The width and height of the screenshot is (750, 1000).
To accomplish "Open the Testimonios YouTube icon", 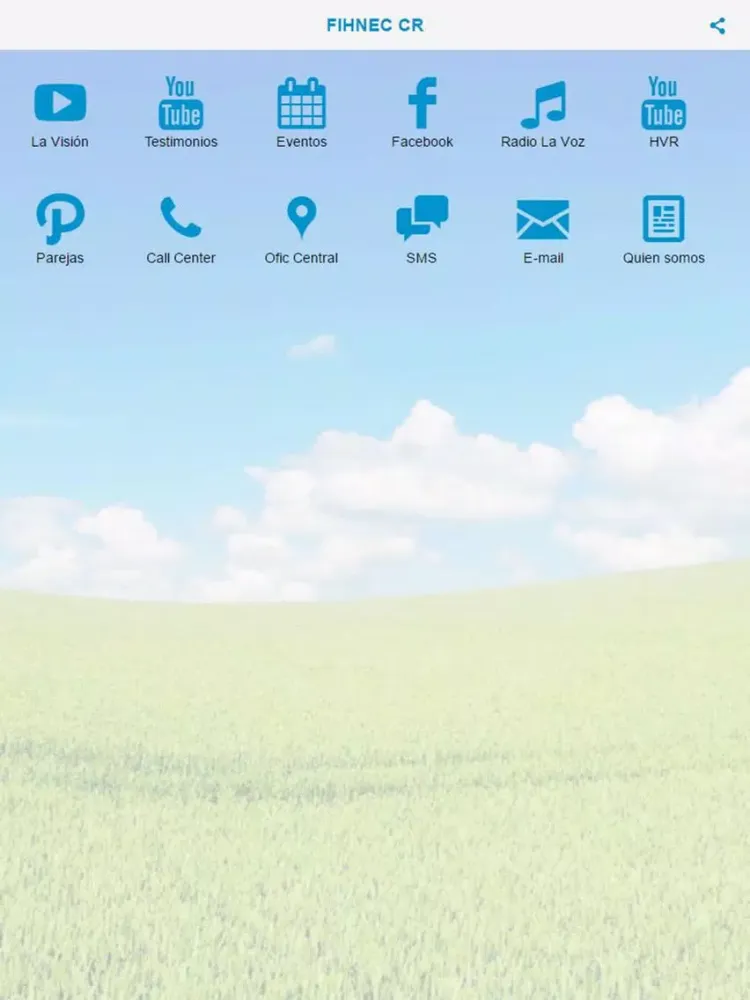I will (x=180, y=103).
